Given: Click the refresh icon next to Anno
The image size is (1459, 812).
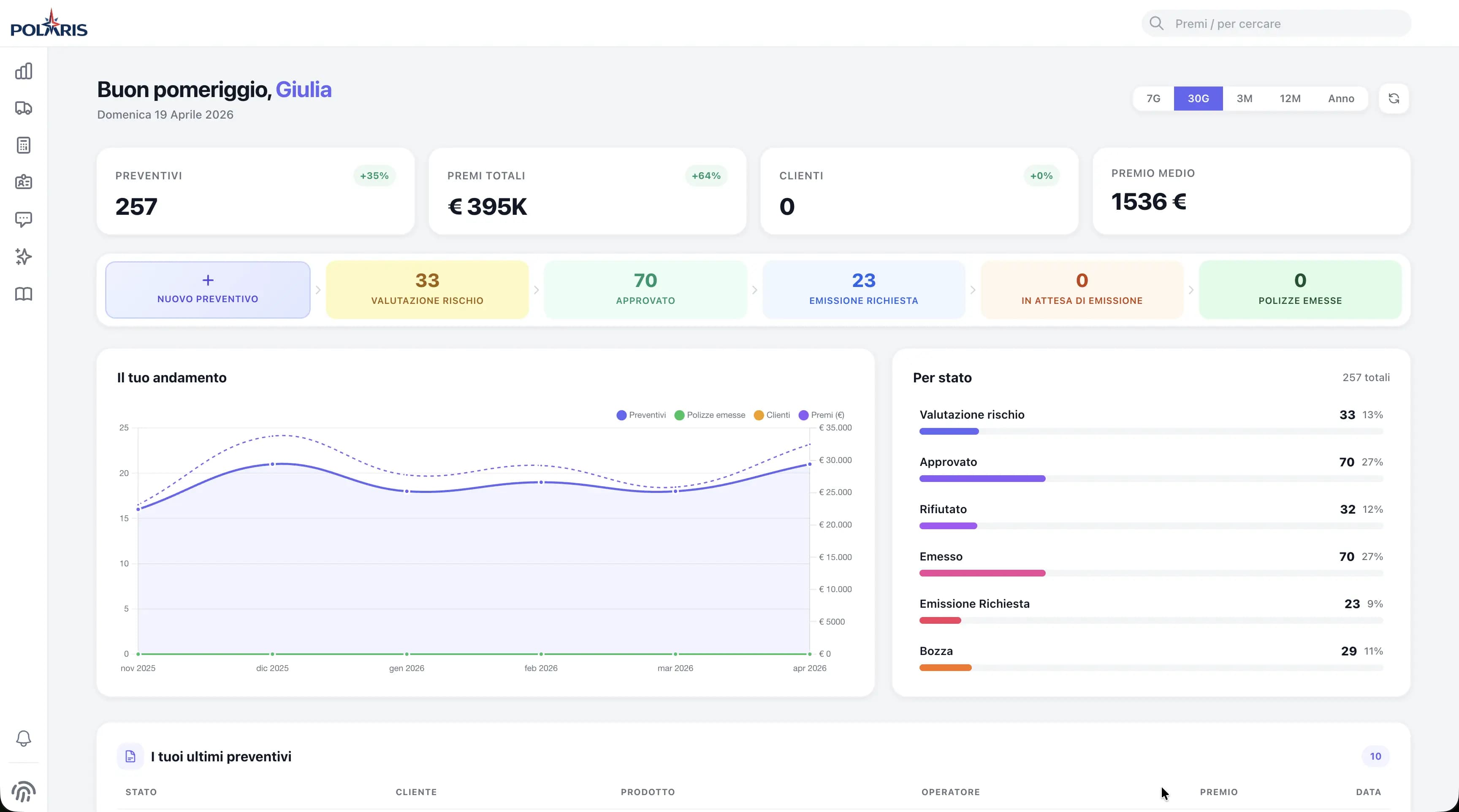Looking at the screenshot, I should tap(1394, 98).
